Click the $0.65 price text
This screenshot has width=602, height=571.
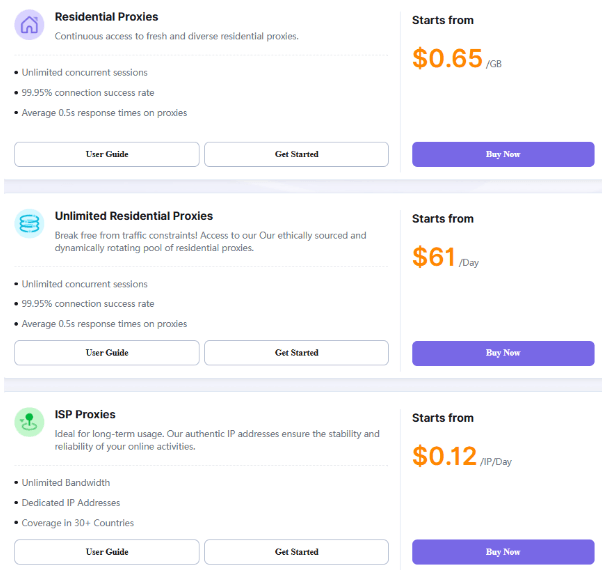click(447, 59)
